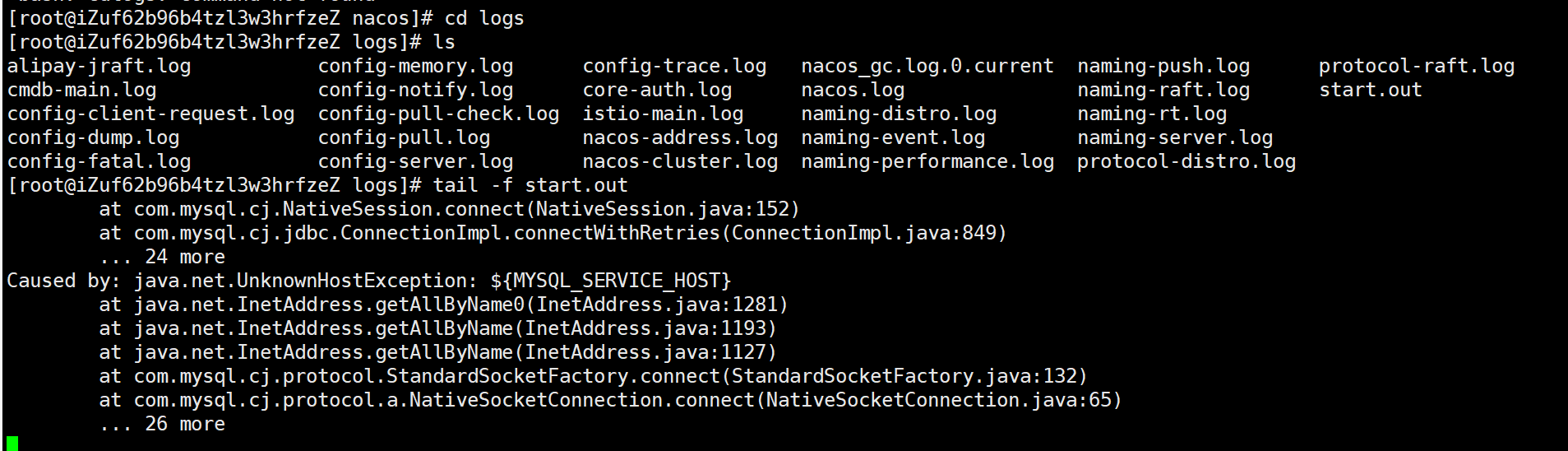Click the nacos.log filename

click(x=853, y=90)
